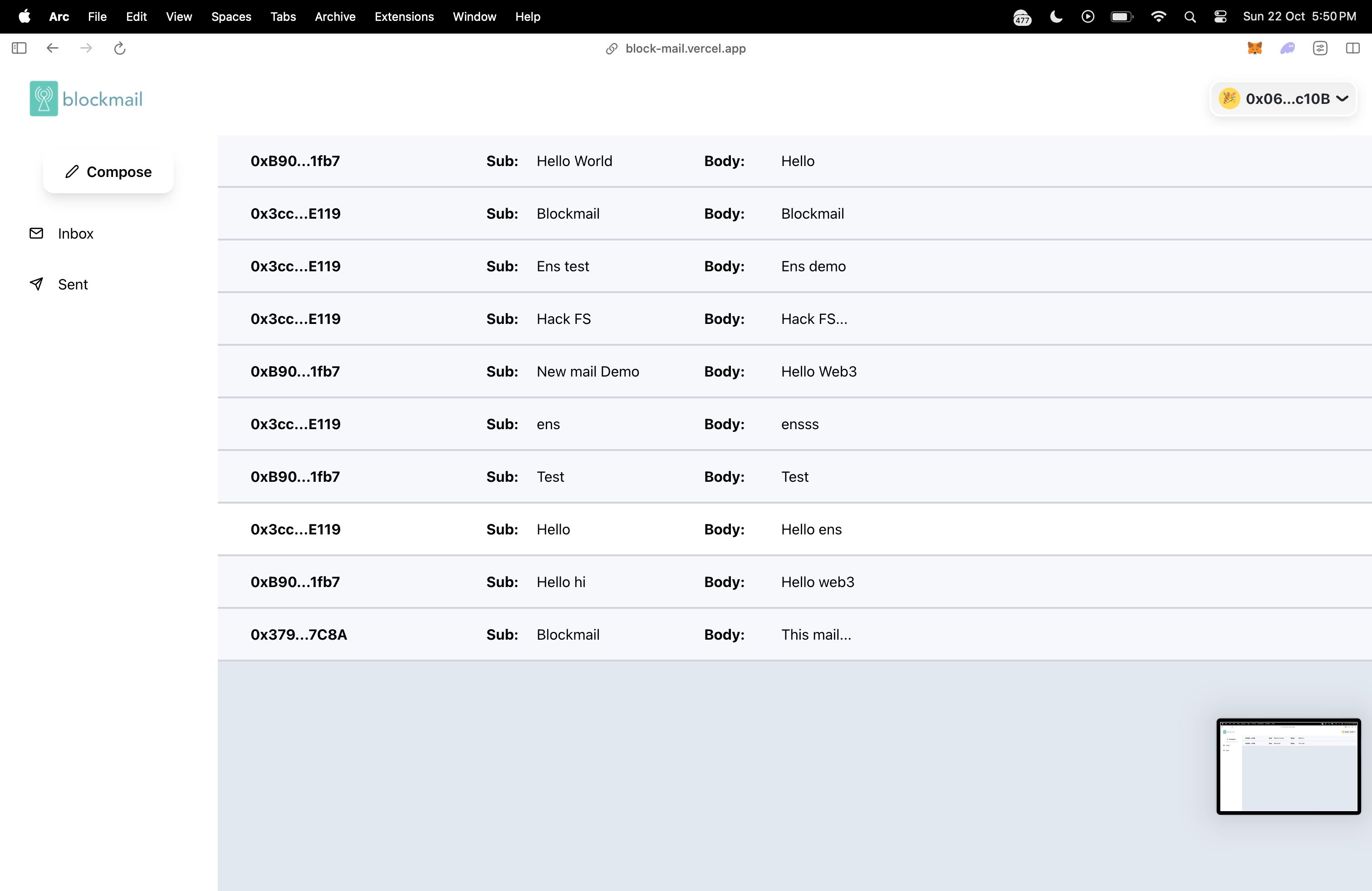Open the Apple menu
The image size is (1372, 891).
point(24,16)
